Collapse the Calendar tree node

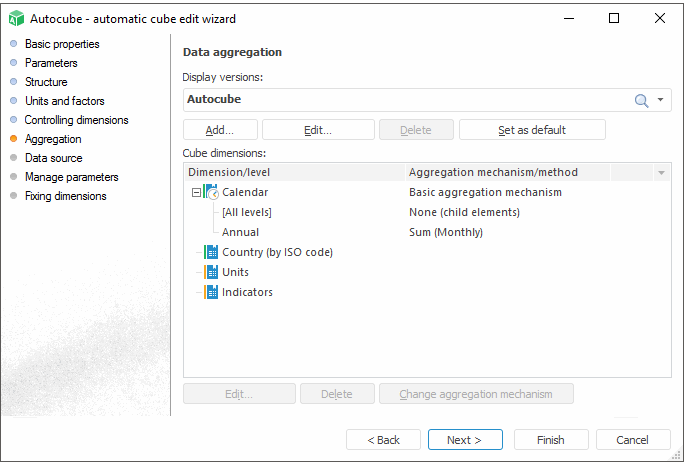click(x=196, y=192)
